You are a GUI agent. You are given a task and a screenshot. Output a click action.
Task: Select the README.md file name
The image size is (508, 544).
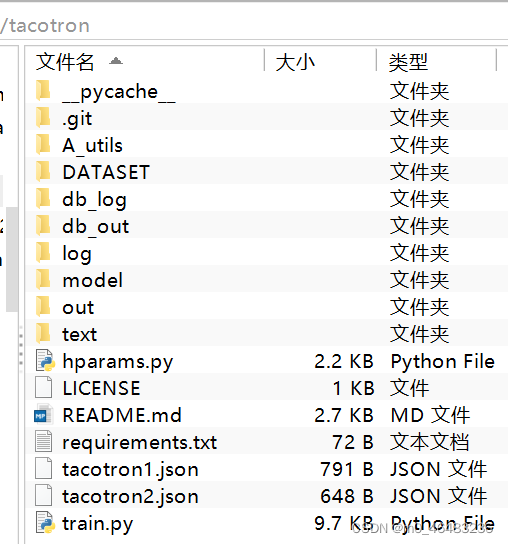tap(122, 415)
